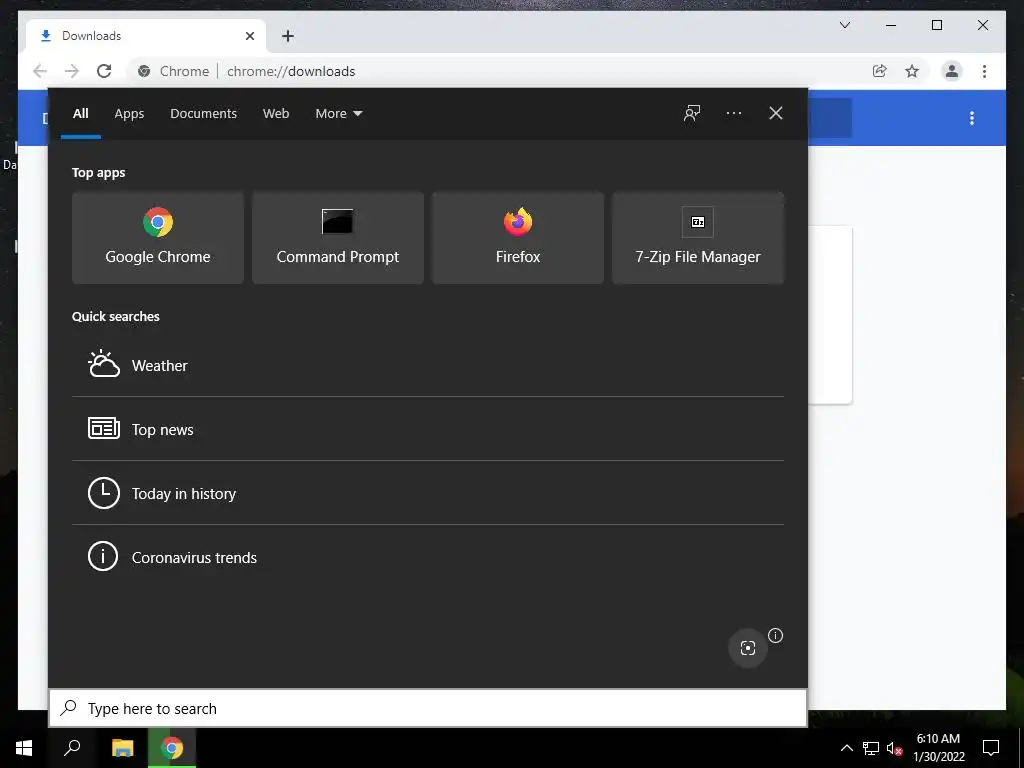The image size is (1024, 768).
Task: Click Chrome back navigation arrow
Action: (40, 71)
